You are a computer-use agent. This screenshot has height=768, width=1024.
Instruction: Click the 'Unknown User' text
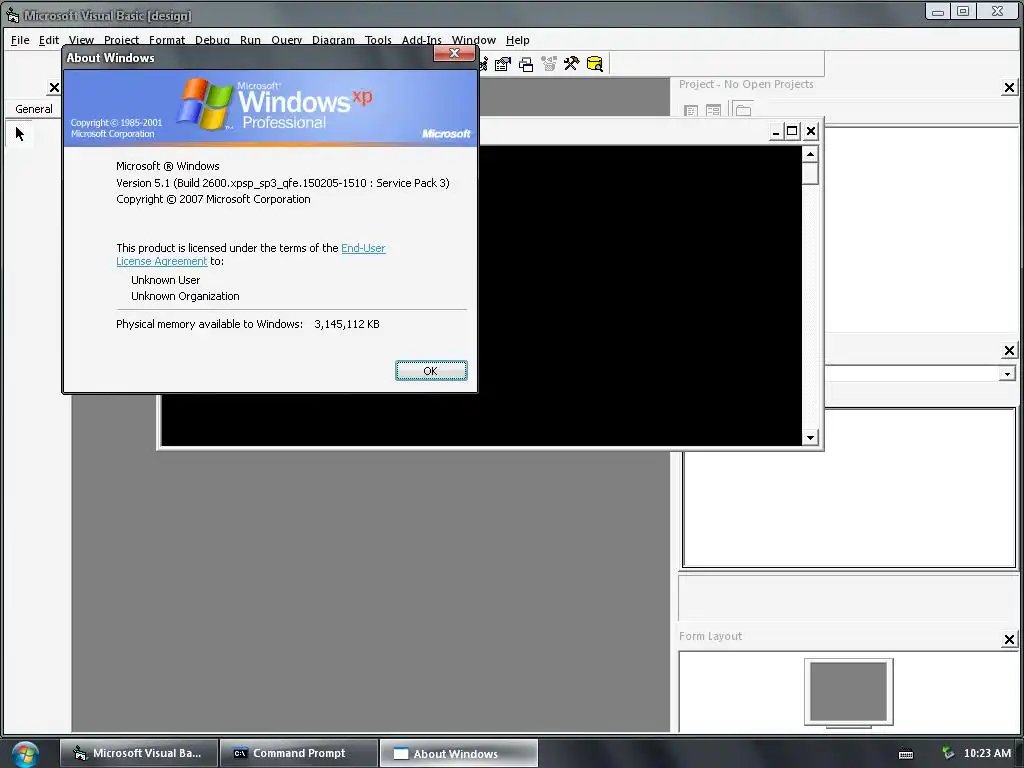click(165, 280)
